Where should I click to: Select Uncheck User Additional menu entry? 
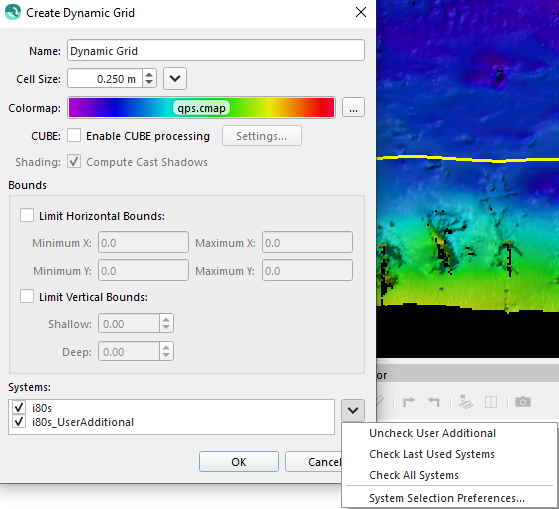432,433
